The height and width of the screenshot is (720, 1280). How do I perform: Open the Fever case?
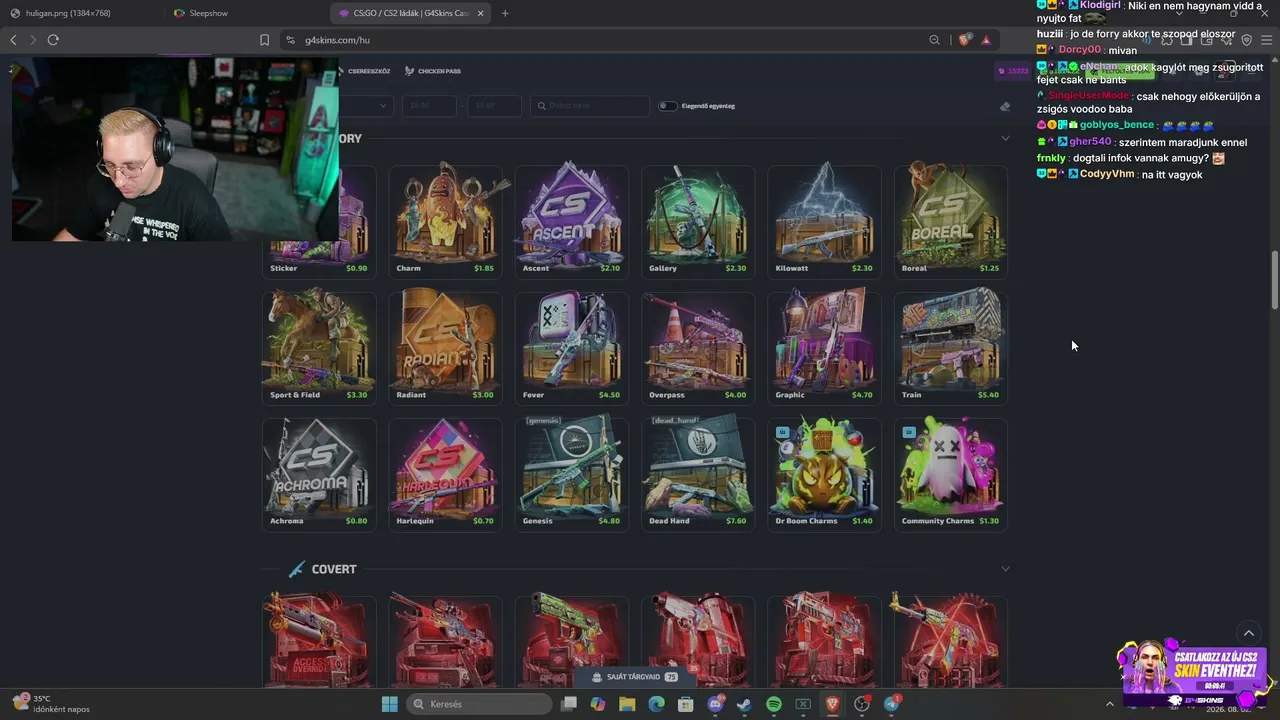coord(571,346)
